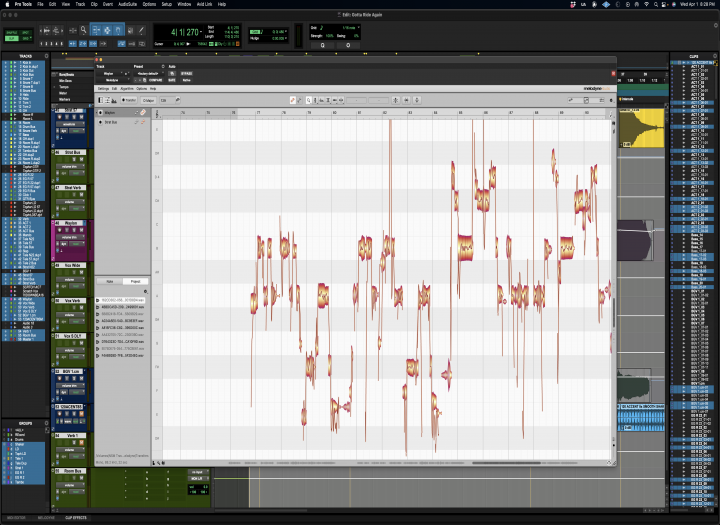720x525 pixels.
Task: Open the Melodyne plug-in selector dropdown
Action: (x=111, y=78)
